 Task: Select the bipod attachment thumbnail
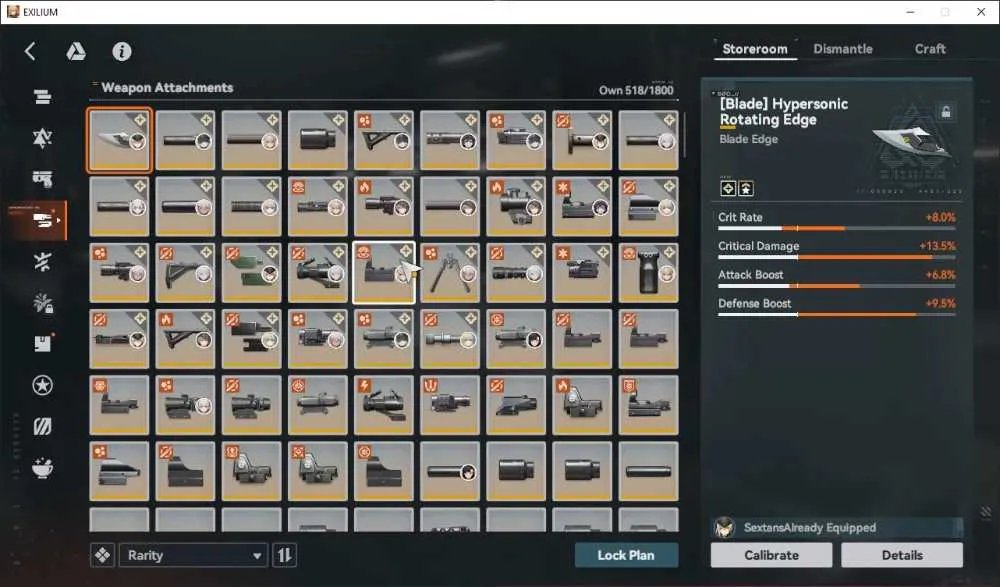[450, 272]
